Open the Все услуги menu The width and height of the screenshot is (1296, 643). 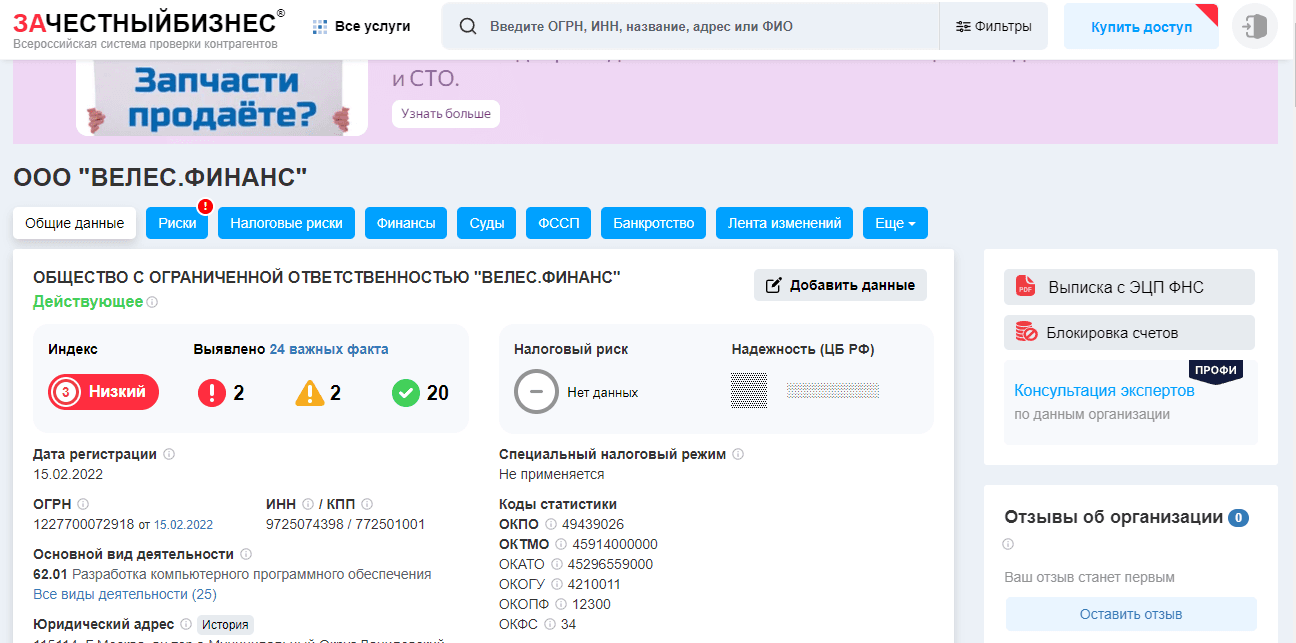[x=362, y=26]
